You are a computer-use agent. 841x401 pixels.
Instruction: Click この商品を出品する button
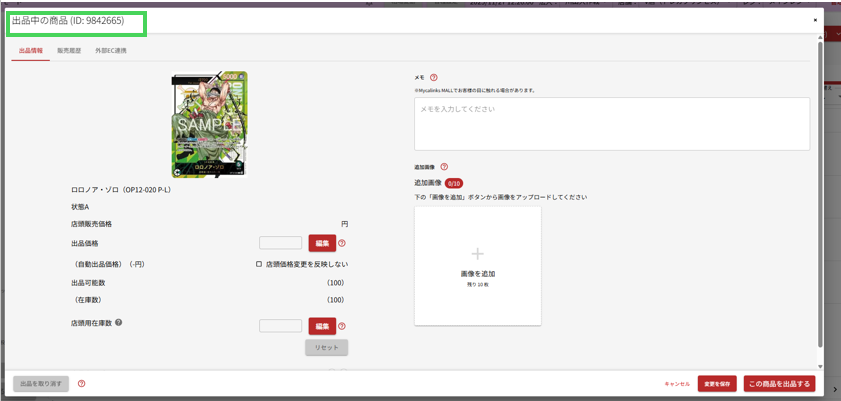pyautogui.click(x=779, y=384)
